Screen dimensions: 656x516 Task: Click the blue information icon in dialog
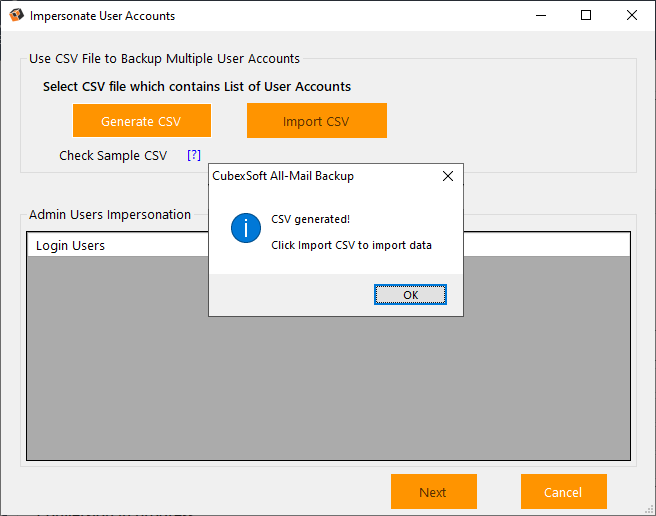(x=246, y=228)
